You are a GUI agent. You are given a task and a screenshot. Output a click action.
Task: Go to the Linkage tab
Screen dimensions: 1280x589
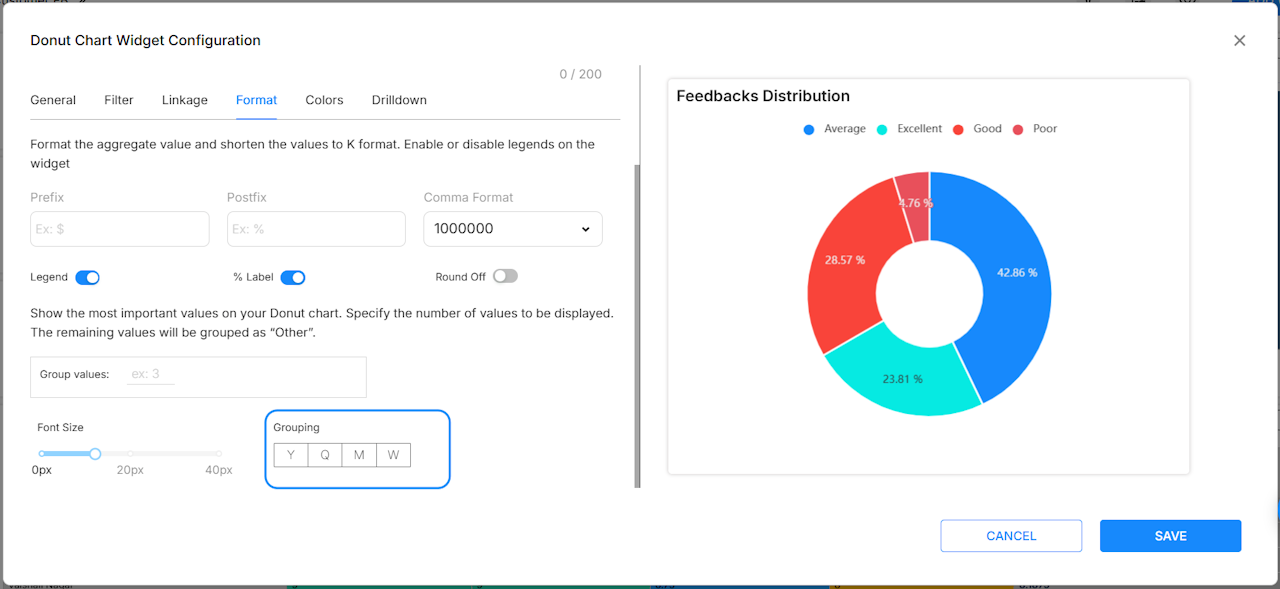pos(185,100)
